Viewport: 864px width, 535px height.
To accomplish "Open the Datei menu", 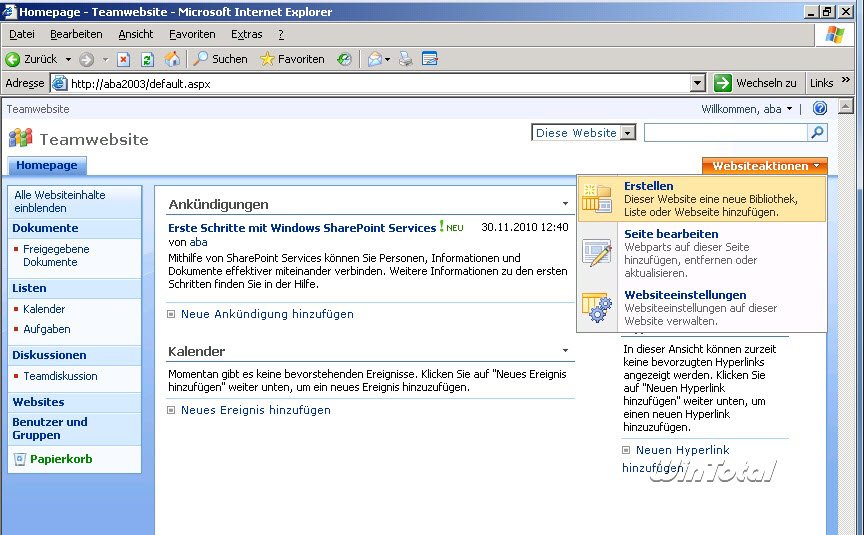I will (21, 34).
